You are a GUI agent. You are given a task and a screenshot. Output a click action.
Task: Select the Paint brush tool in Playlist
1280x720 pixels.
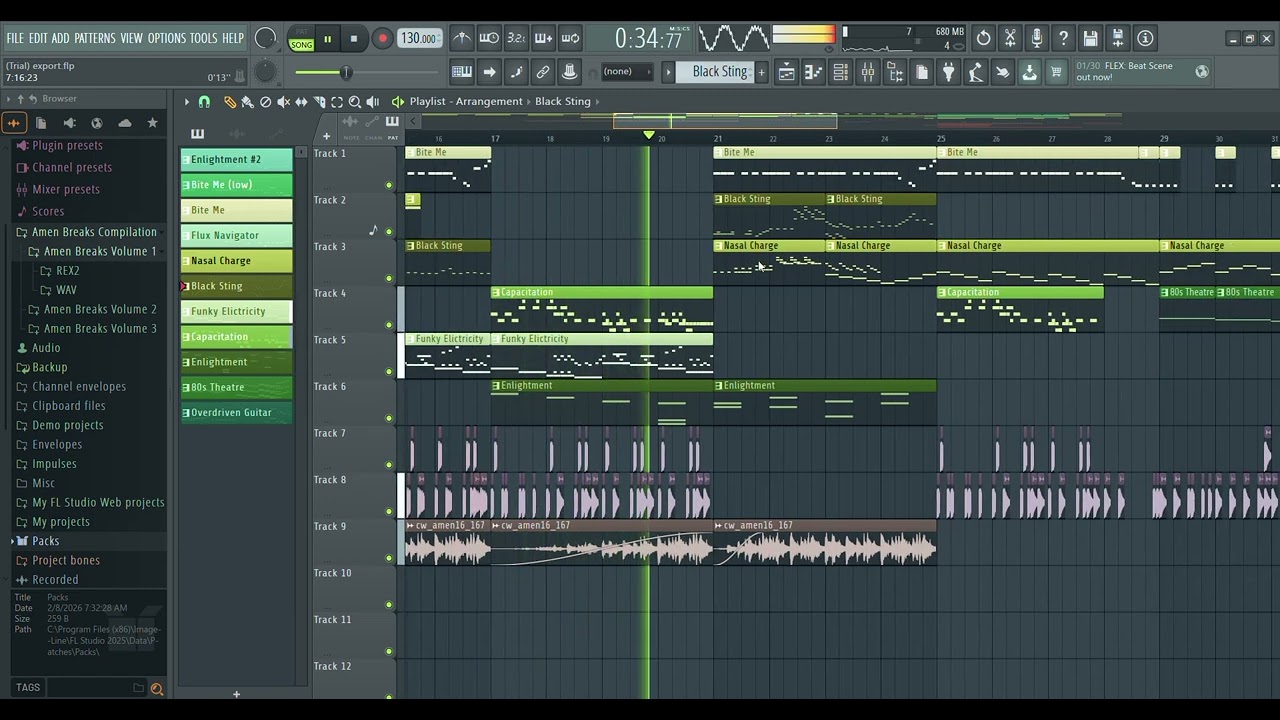click(x=247, y=102)
